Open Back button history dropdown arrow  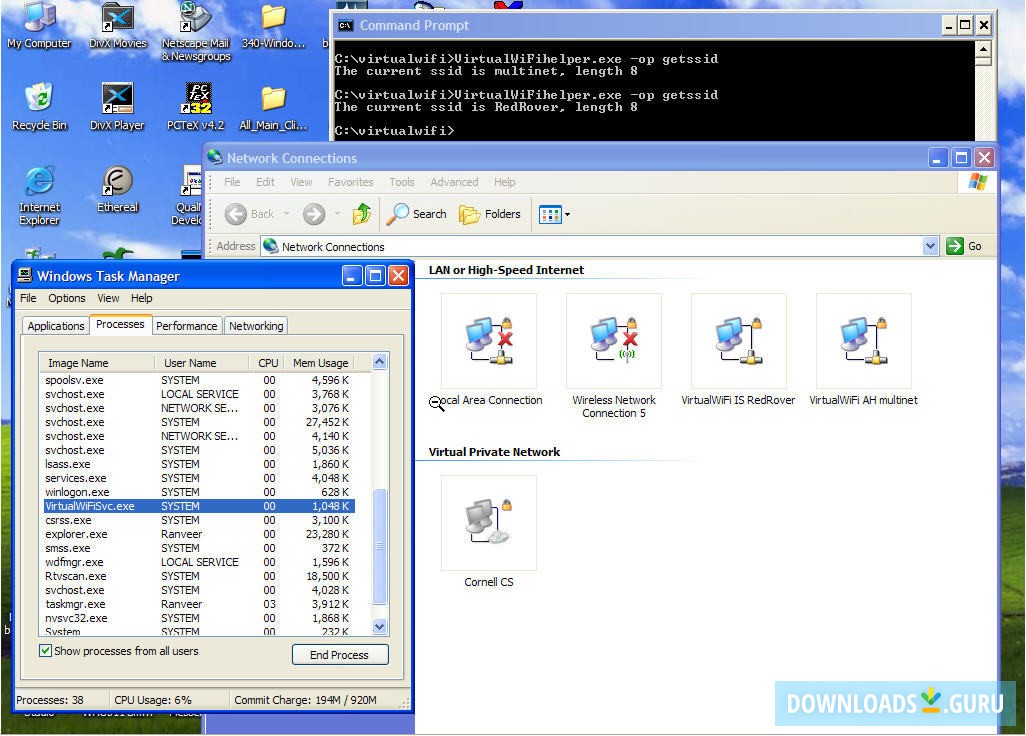287,214
